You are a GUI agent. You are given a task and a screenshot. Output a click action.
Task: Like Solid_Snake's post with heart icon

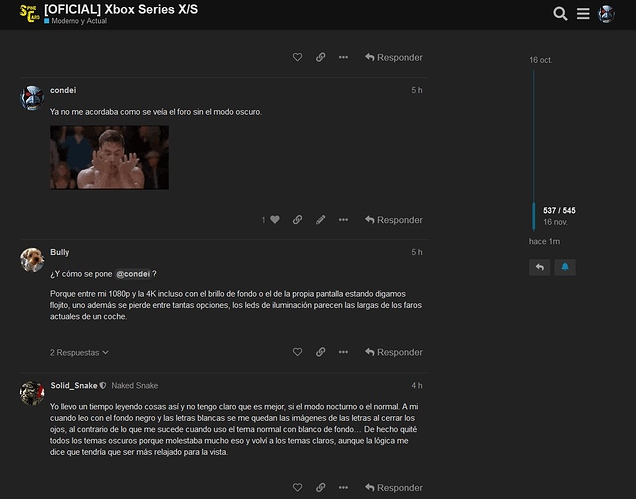tap(297, 488)
